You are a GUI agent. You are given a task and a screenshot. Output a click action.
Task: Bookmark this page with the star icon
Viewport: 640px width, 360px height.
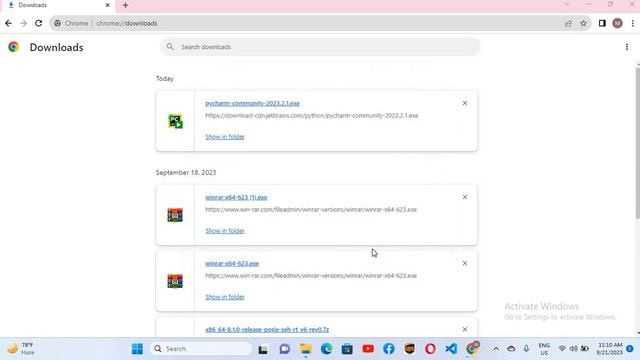pyautogui.click(x=583, y=23)
